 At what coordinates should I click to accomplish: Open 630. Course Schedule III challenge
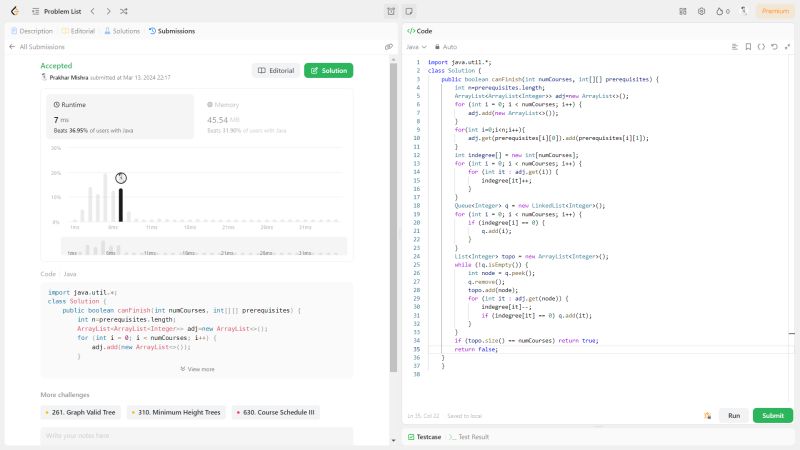[276, 412]
